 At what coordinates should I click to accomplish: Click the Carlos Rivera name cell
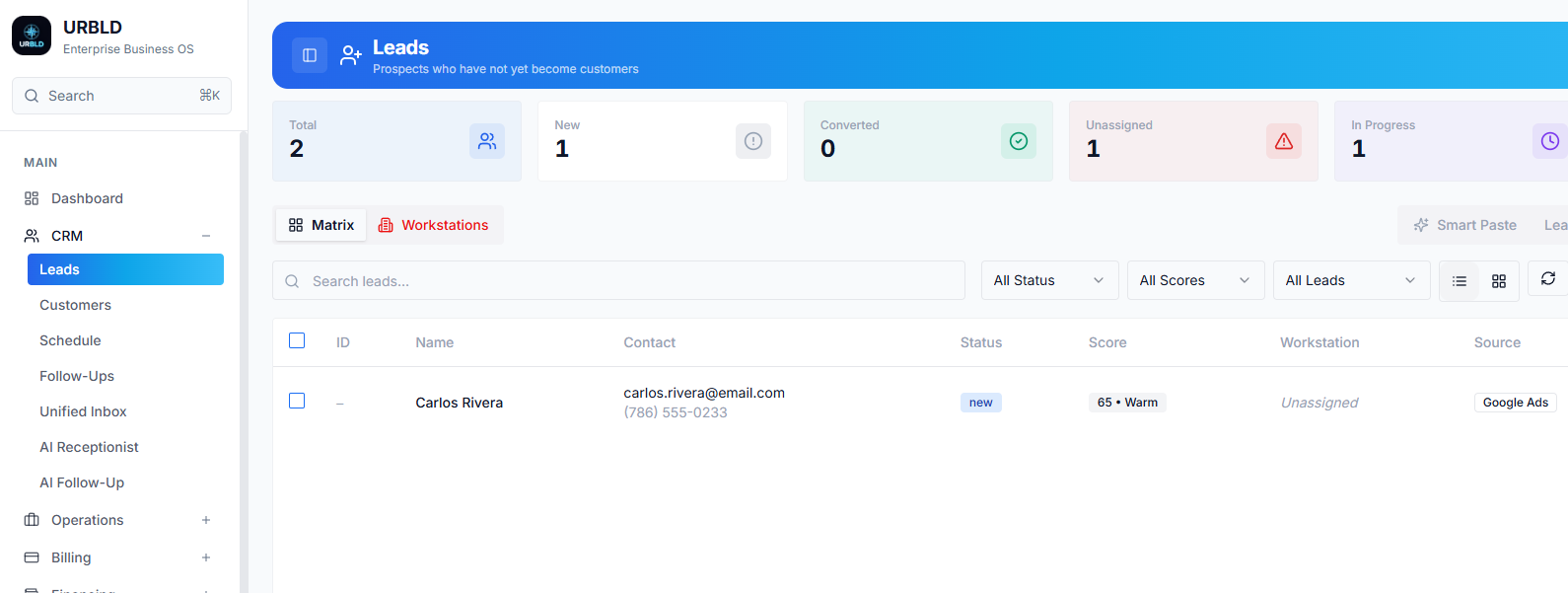click(460, 403)
